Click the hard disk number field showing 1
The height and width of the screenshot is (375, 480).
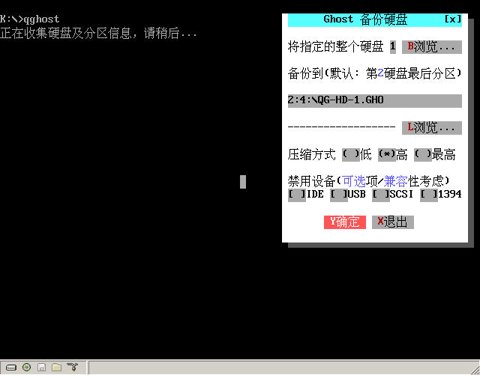pos(393,47)
